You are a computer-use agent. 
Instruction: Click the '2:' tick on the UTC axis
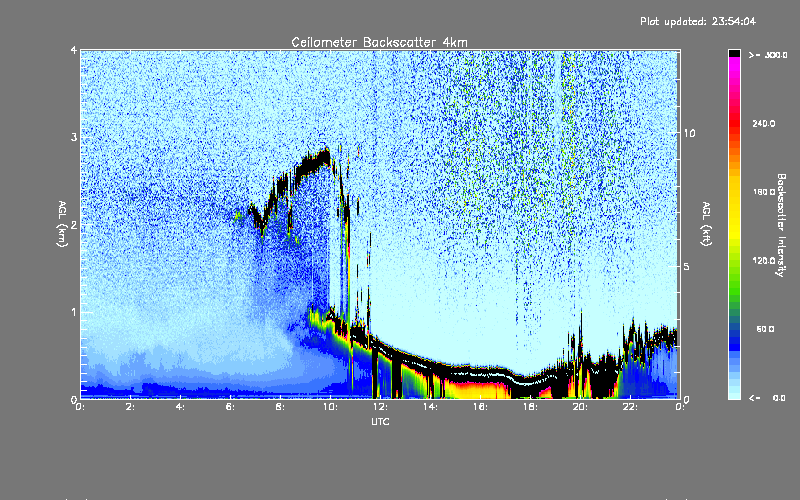(130, 407)
